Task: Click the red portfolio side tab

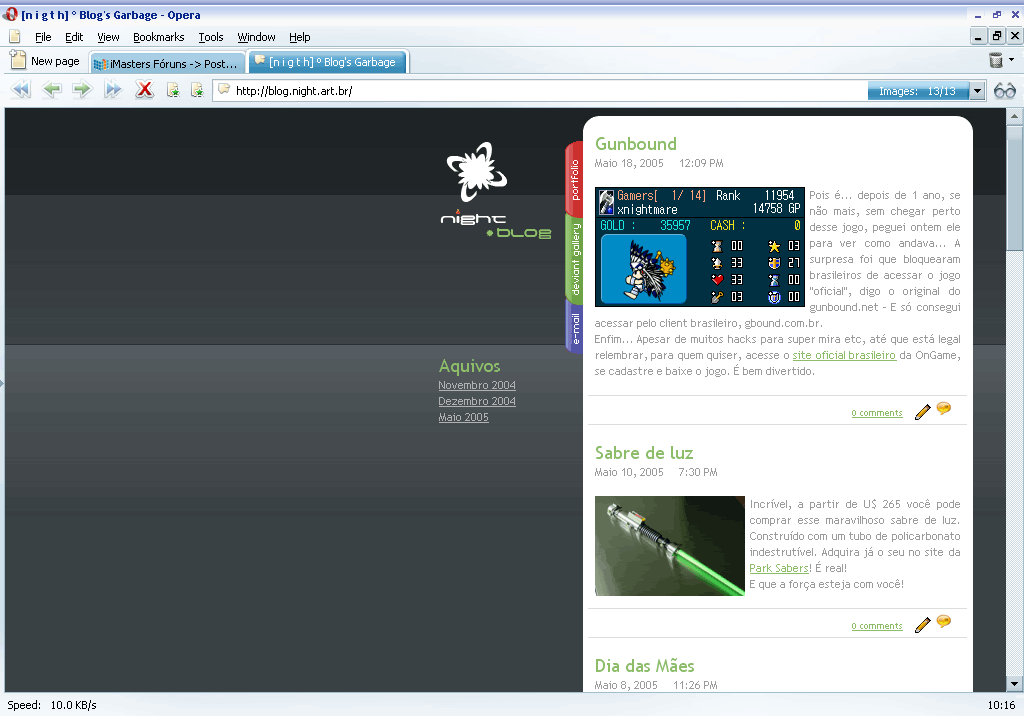Action: coord(574,178)
